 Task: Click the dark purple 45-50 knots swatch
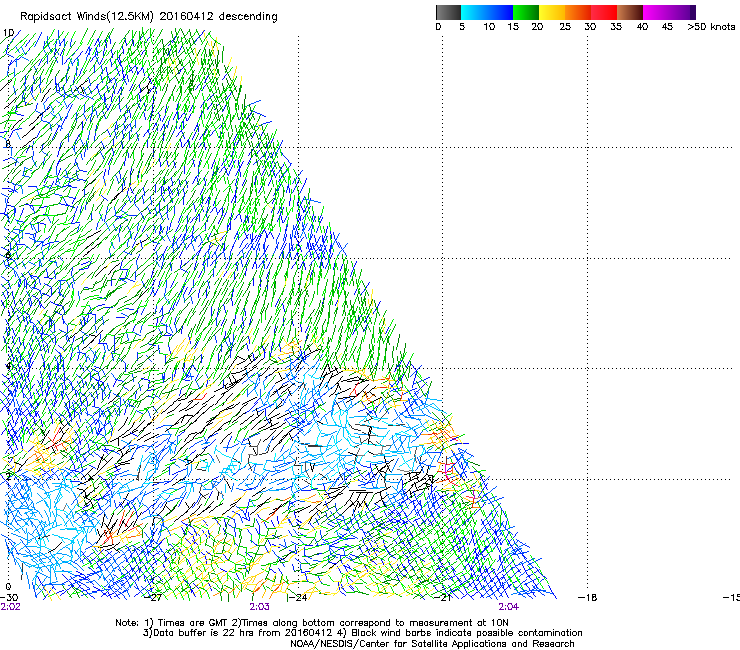[682, 12]
